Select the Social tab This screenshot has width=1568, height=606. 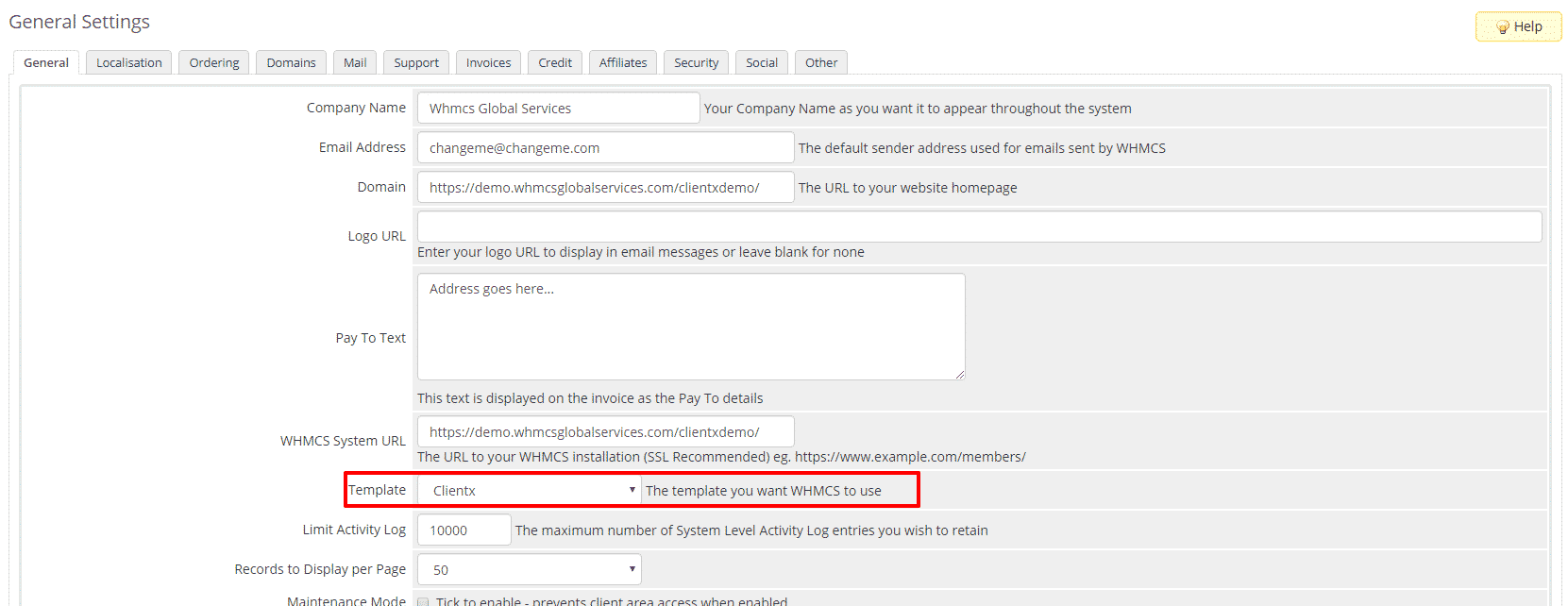[x=762, y=63]
